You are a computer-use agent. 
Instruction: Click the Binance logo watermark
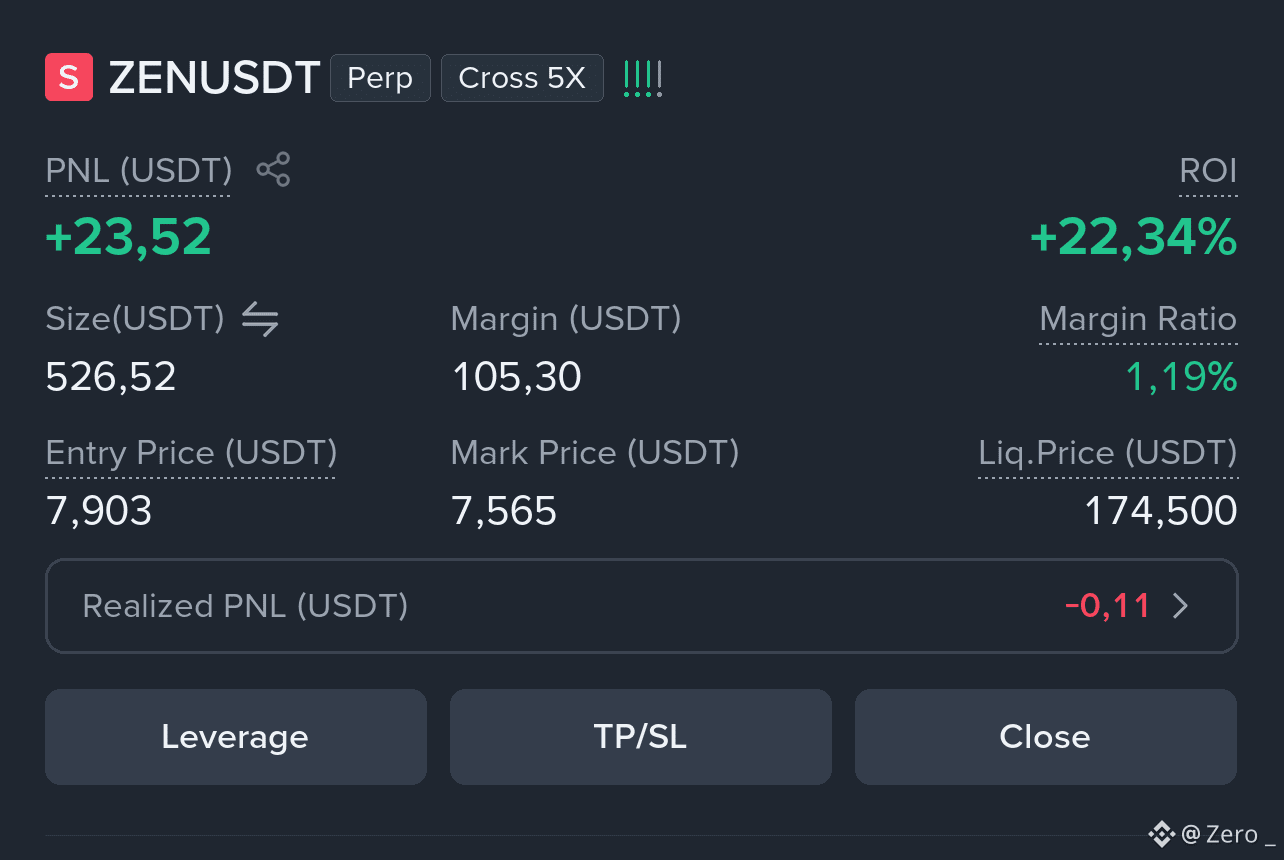pos(1161,833)
